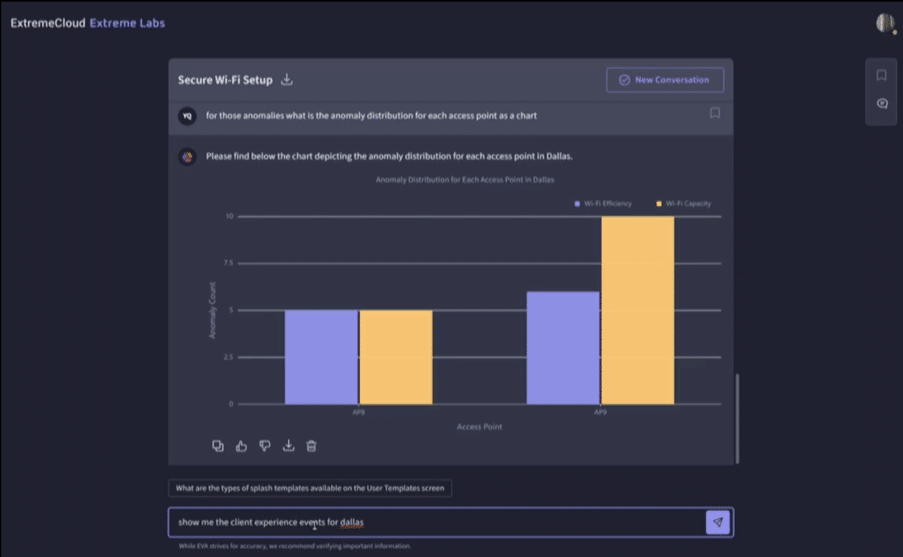The image size is (903, 557).
Task: Click the message input field
Action: (435, 522)
